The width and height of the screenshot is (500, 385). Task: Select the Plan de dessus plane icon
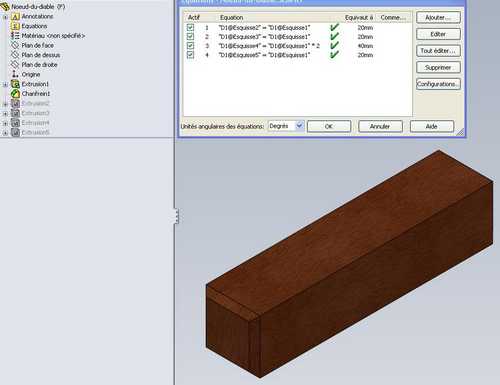coord(15,55)
